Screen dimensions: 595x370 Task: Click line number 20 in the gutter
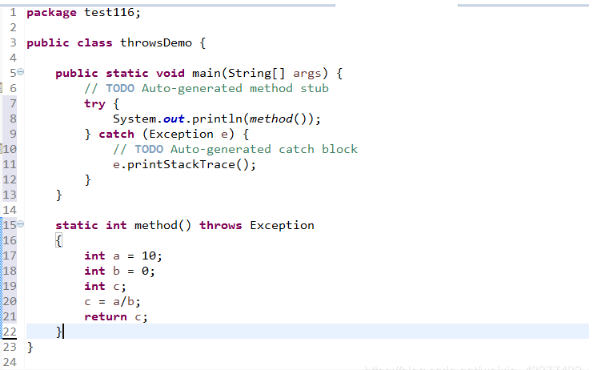10,301
